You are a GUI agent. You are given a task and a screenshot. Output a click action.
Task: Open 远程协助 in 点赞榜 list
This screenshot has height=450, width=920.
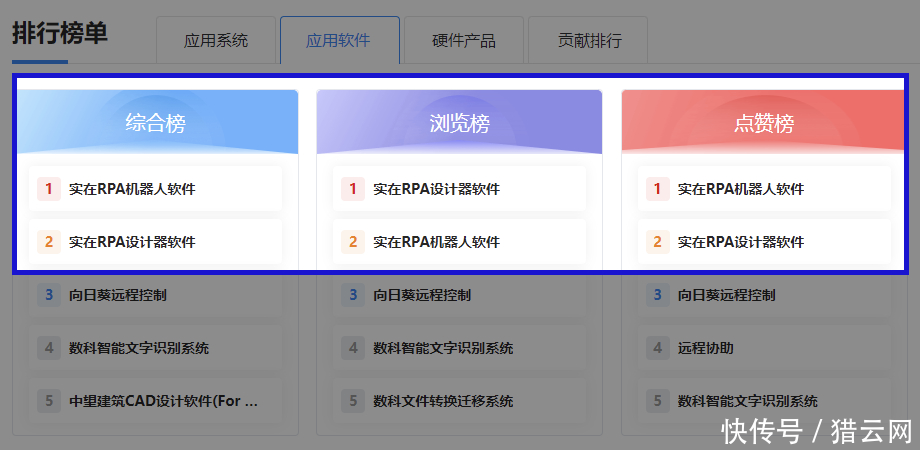pyautogui.click(x=705, y=348)
